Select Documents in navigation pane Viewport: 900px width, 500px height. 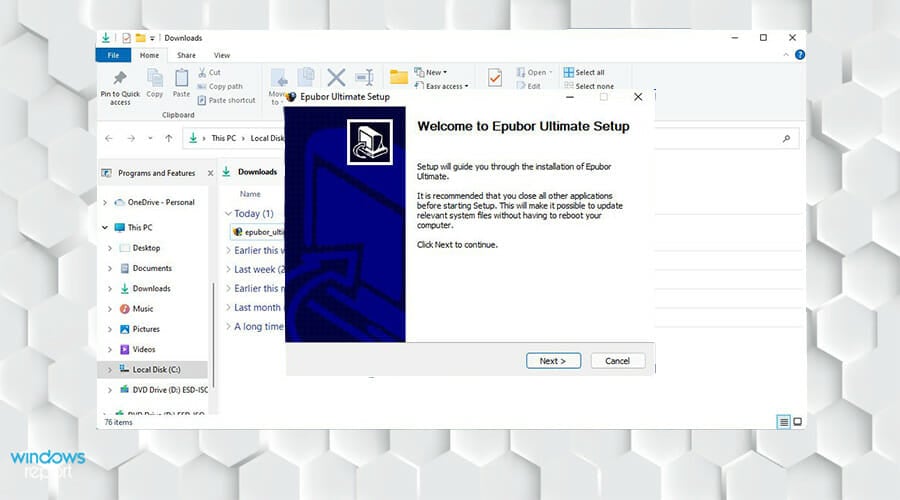click(152, 268)
